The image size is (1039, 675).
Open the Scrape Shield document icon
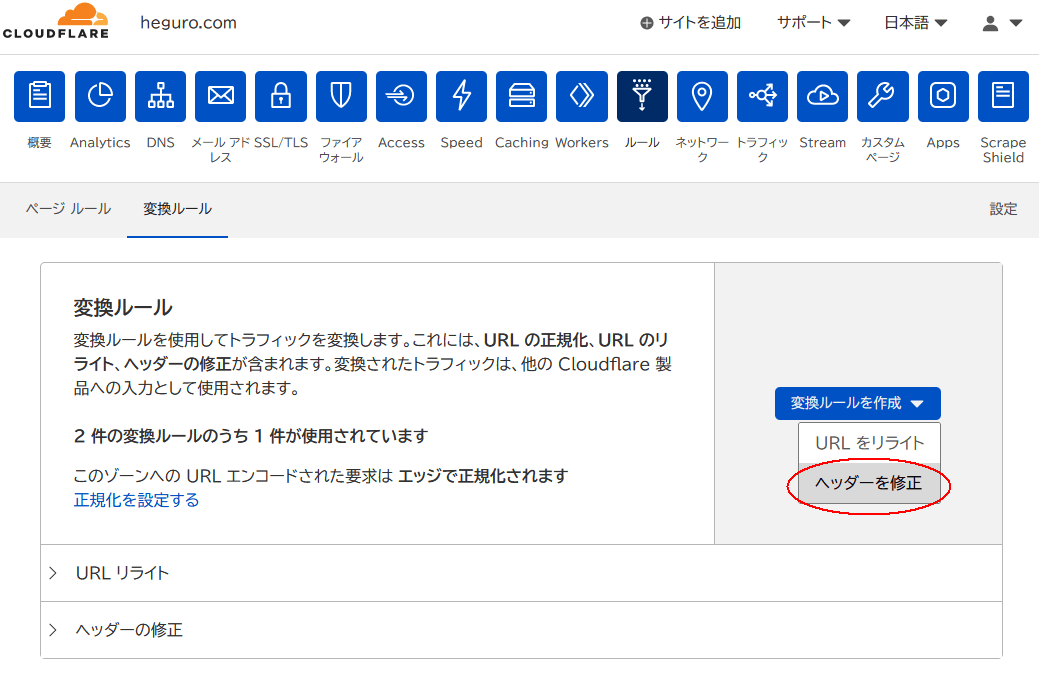[x=1003, y=96]
